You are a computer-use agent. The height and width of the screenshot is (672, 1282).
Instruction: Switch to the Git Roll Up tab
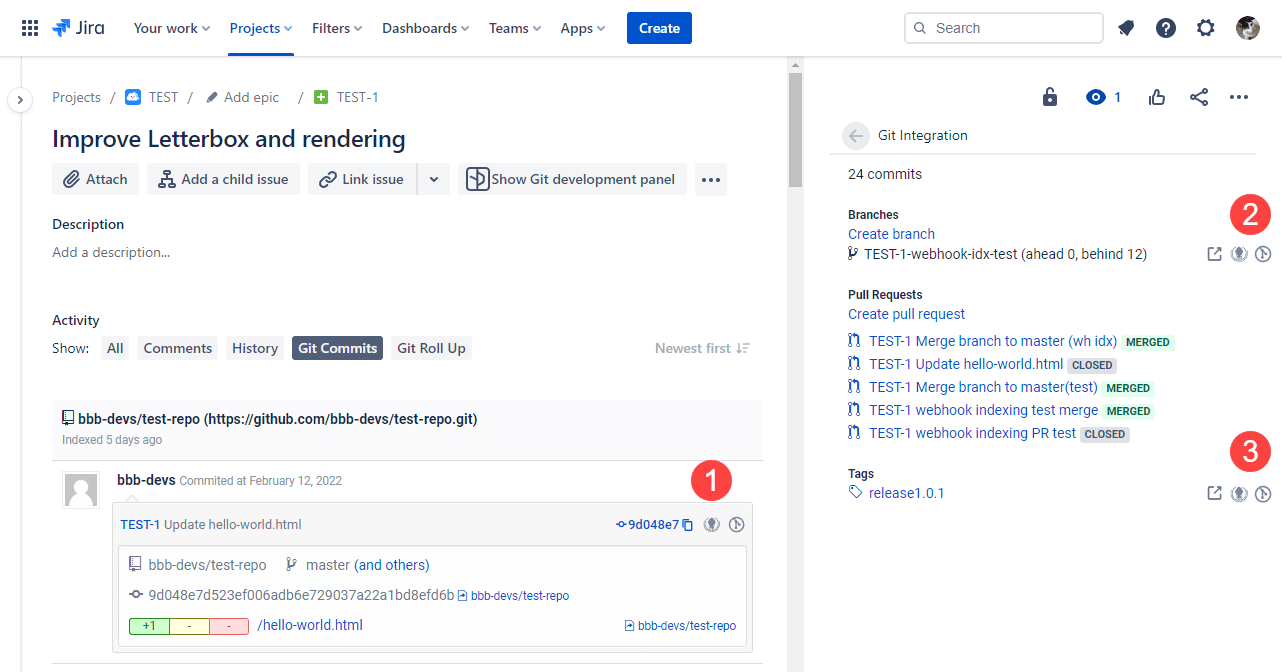[431, 348]
